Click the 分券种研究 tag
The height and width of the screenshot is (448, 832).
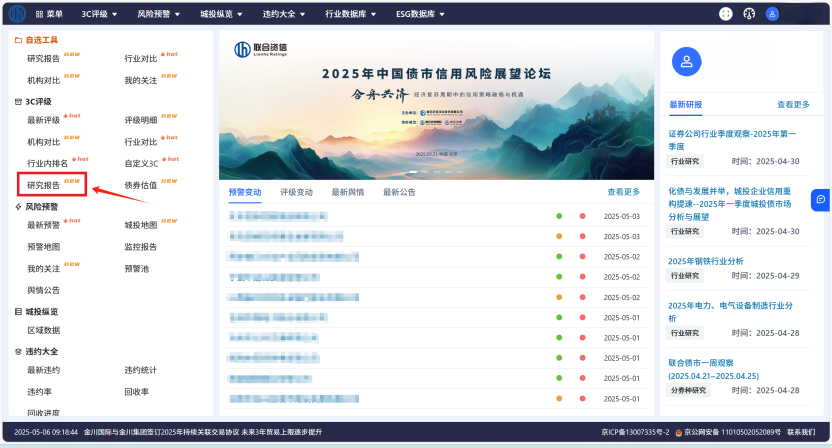pos(688,390)
